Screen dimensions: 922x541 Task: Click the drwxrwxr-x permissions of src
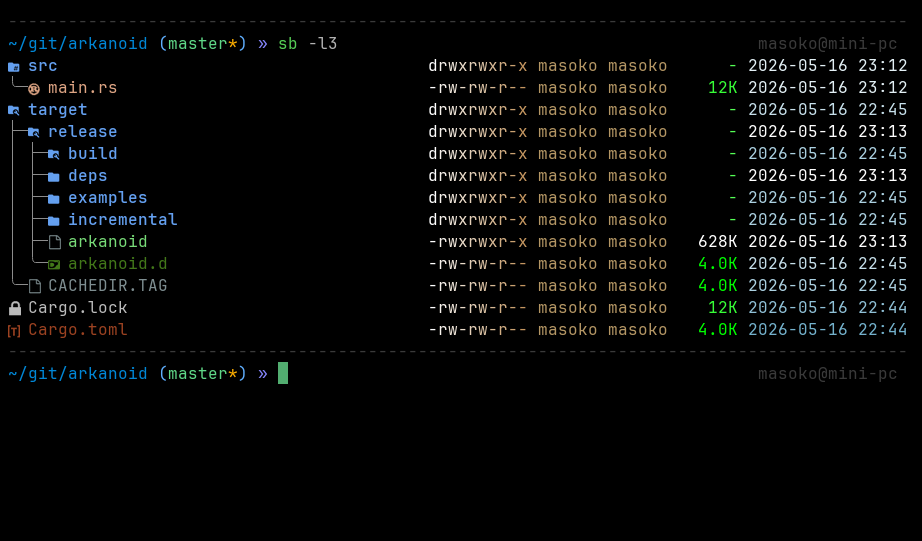coord(477,65)
